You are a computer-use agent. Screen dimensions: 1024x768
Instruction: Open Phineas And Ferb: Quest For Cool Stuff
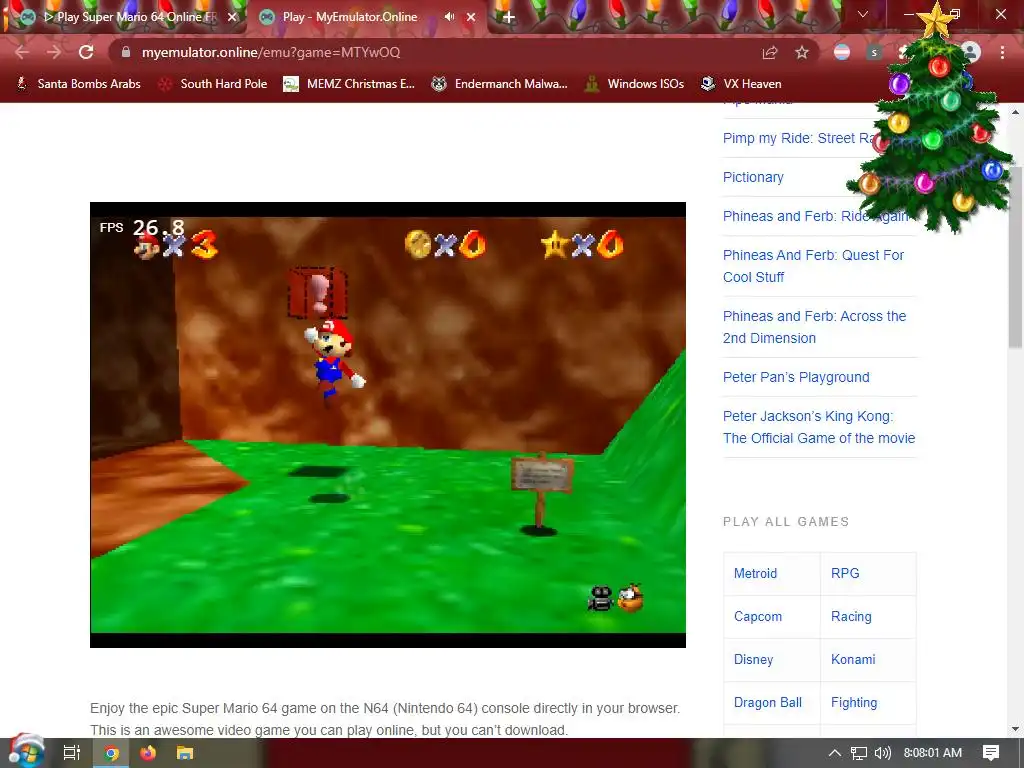tap(813, 266)
